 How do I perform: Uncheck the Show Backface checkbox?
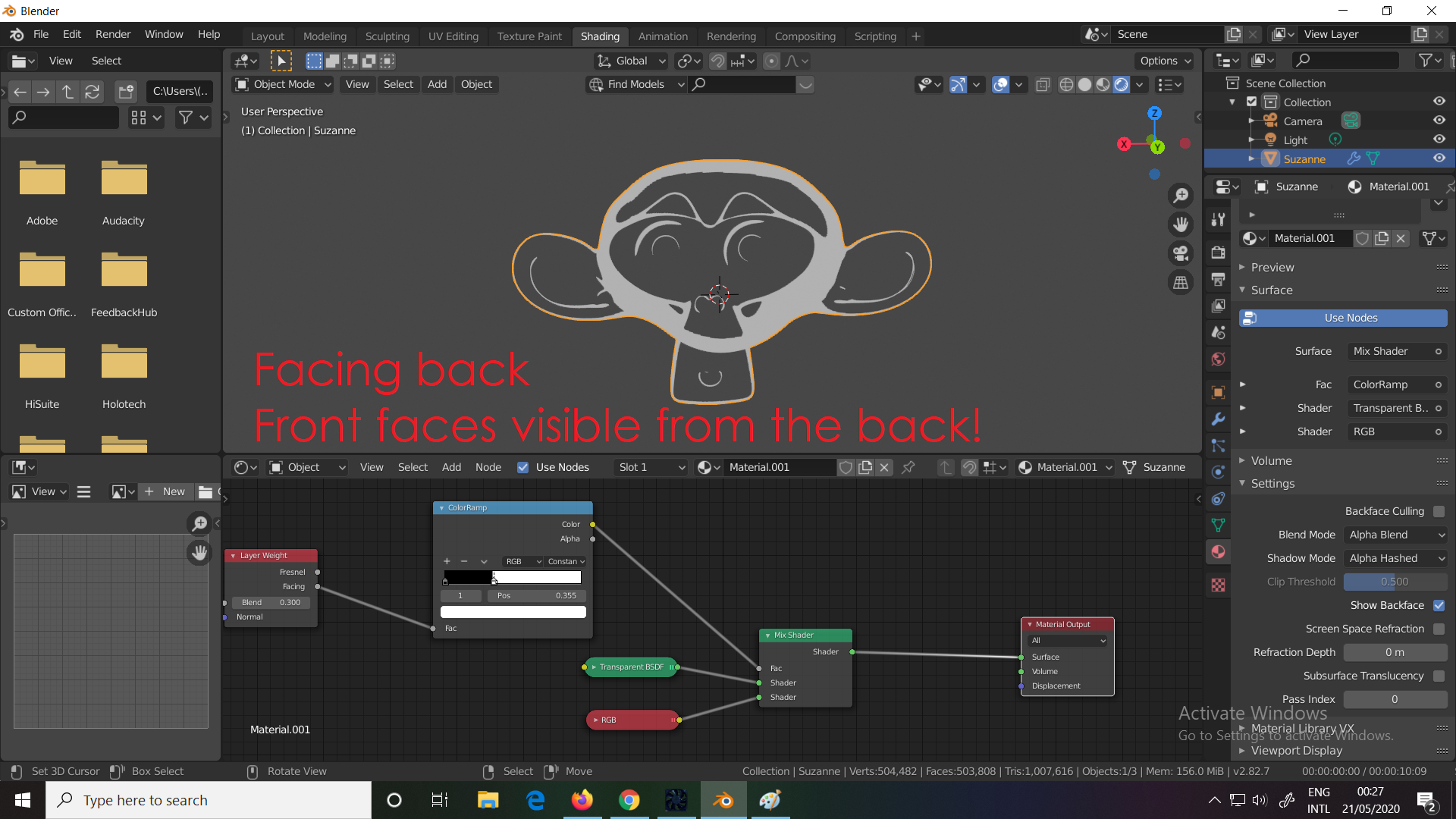[x=1439, y=605]
